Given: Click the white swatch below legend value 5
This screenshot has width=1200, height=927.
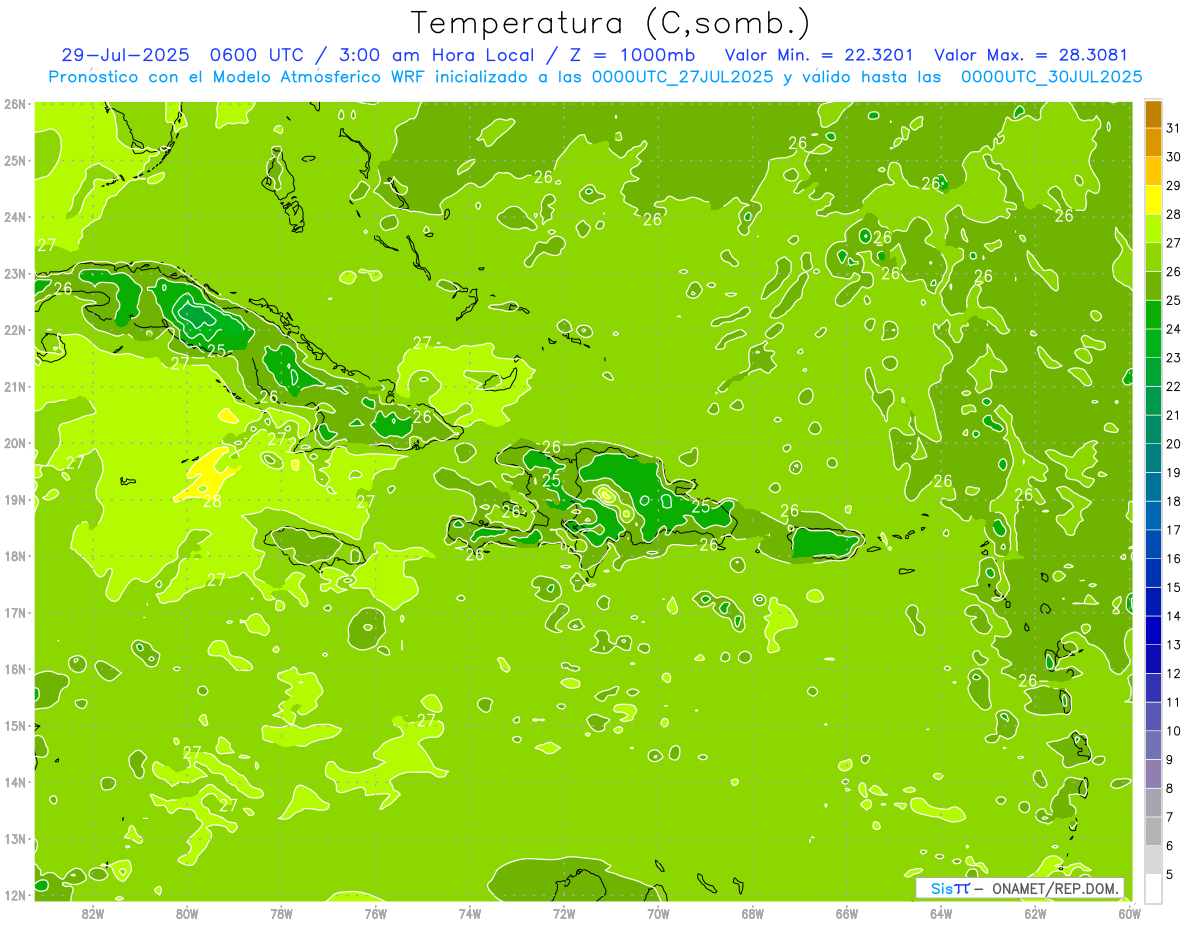Looking at the screenshot, I should (1153, 888).
